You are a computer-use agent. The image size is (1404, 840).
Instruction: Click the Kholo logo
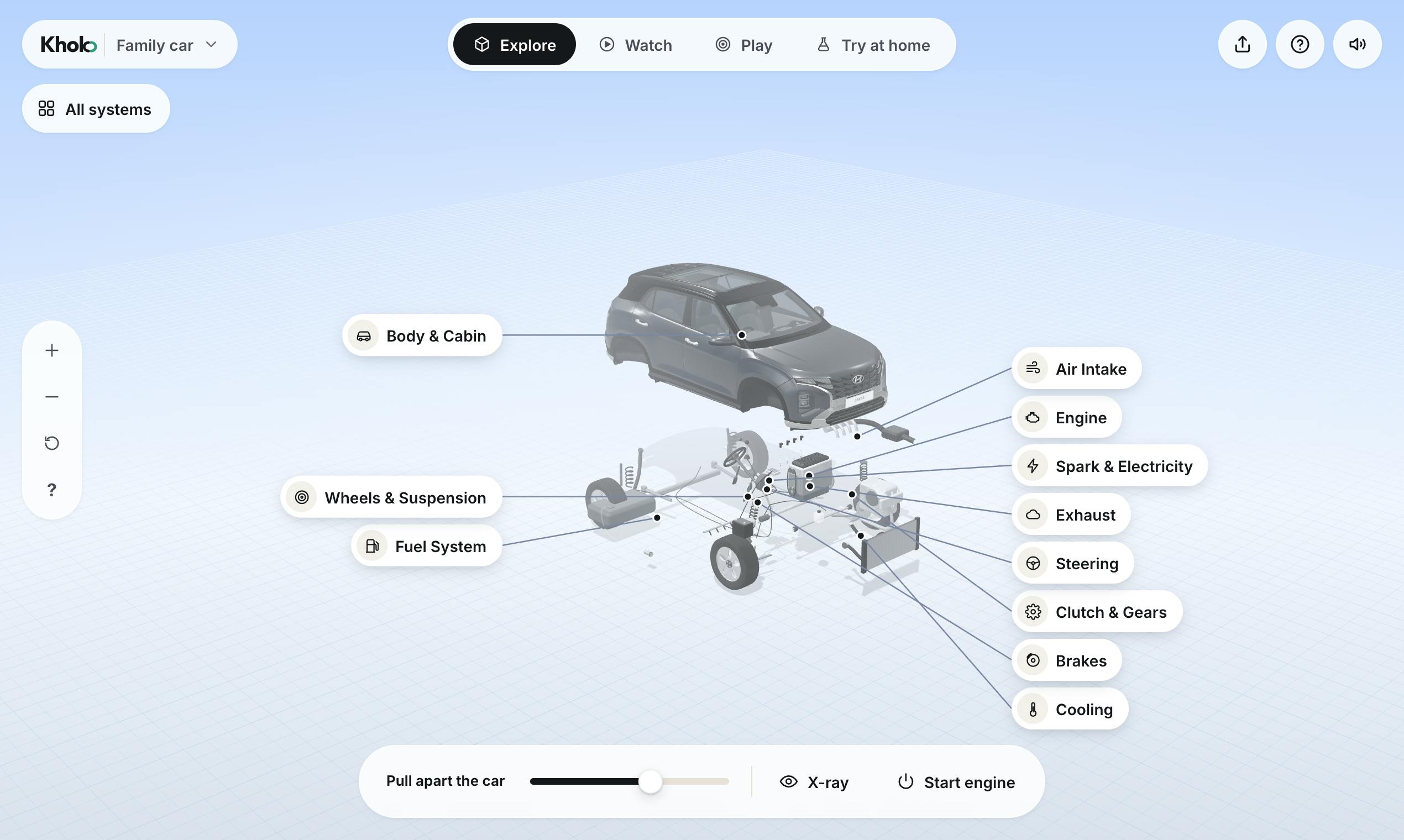69,44
